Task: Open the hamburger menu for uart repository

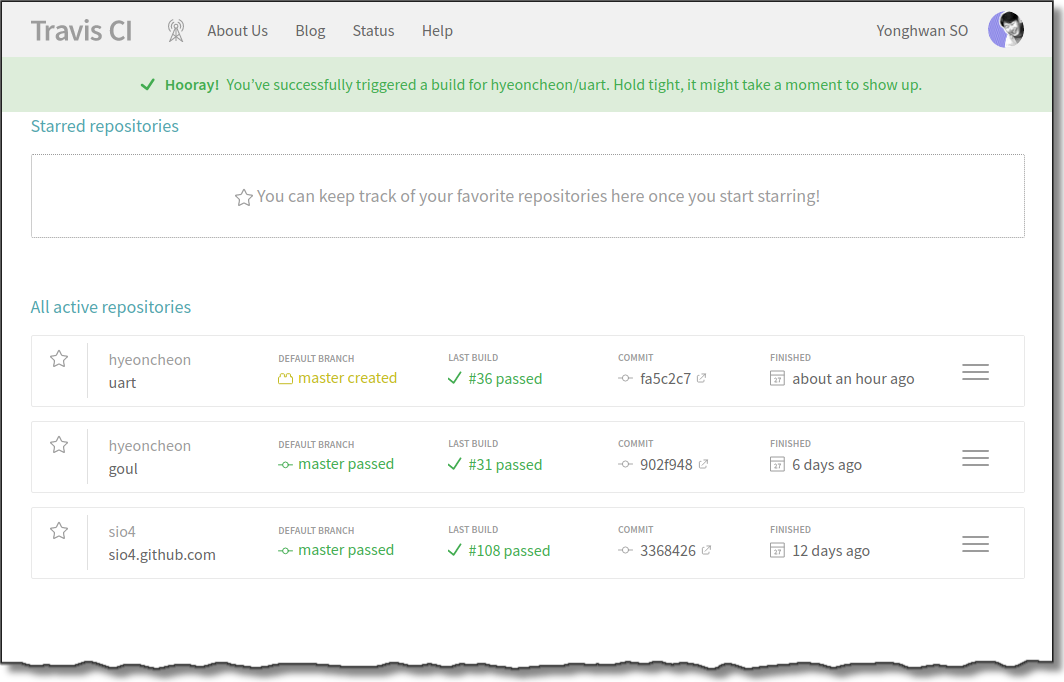Action: (975, 372)
